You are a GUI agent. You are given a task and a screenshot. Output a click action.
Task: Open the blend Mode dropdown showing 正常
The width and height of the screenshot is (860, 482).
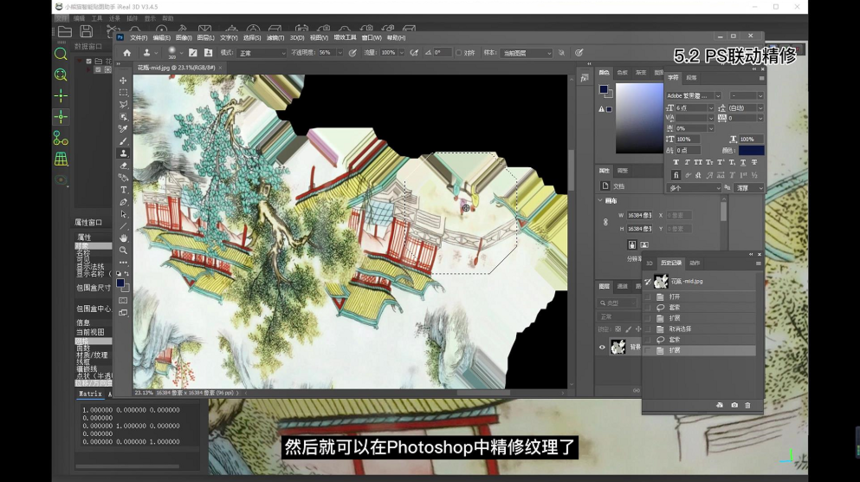click(262, 53)
